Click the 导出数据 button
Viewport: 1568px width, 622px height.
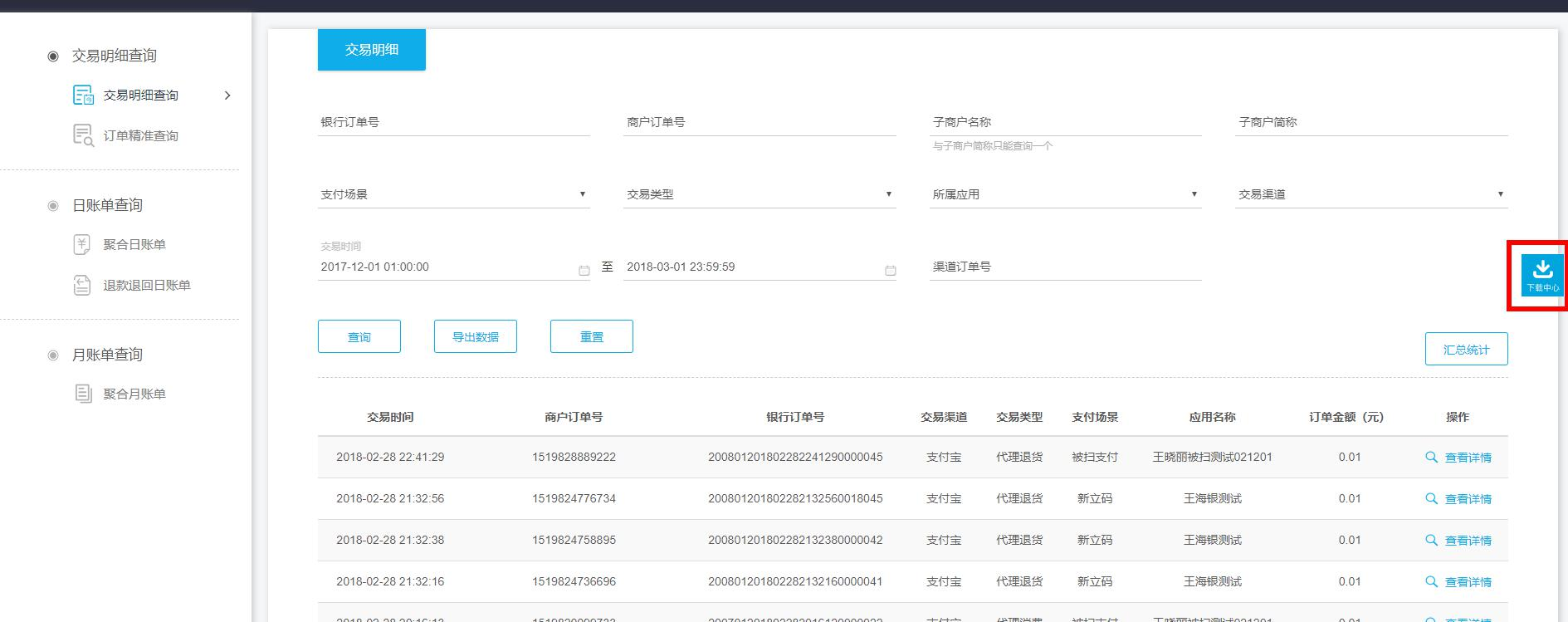pos(476,336)
